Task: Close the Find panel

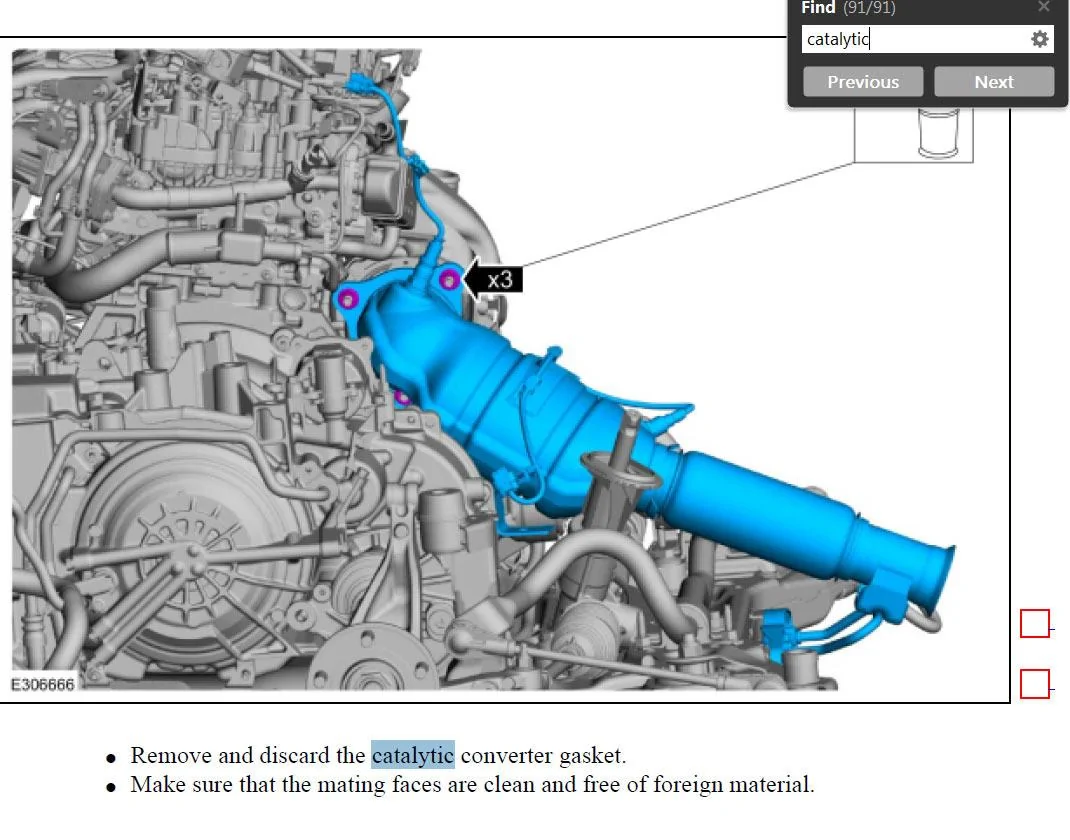Action: click(1043, 7)
